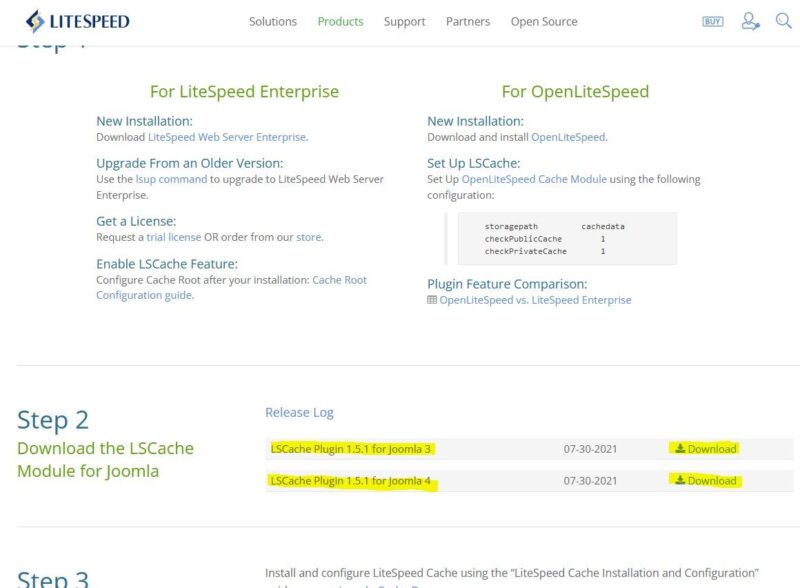This screenshot has height=588, width=800.
Task: Click the storagepath cachedata config line
Action: pos(554,227)
